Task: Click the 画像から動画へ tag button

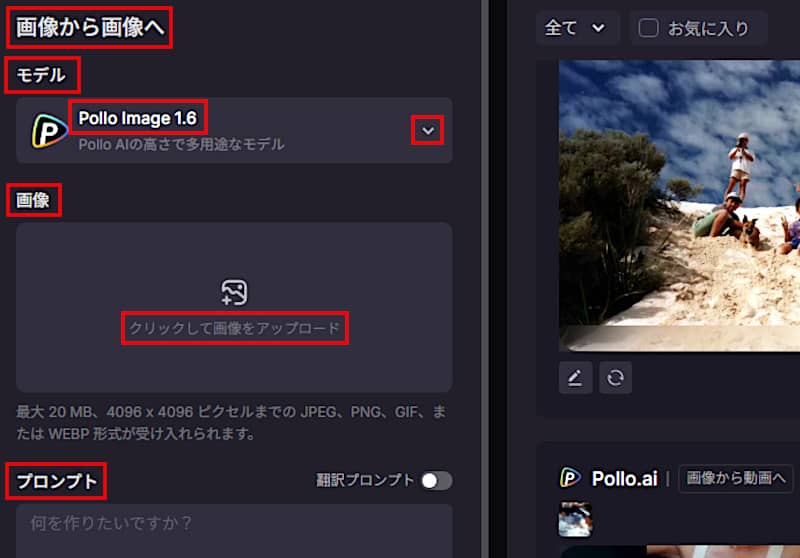Action: tap(735, 478)
